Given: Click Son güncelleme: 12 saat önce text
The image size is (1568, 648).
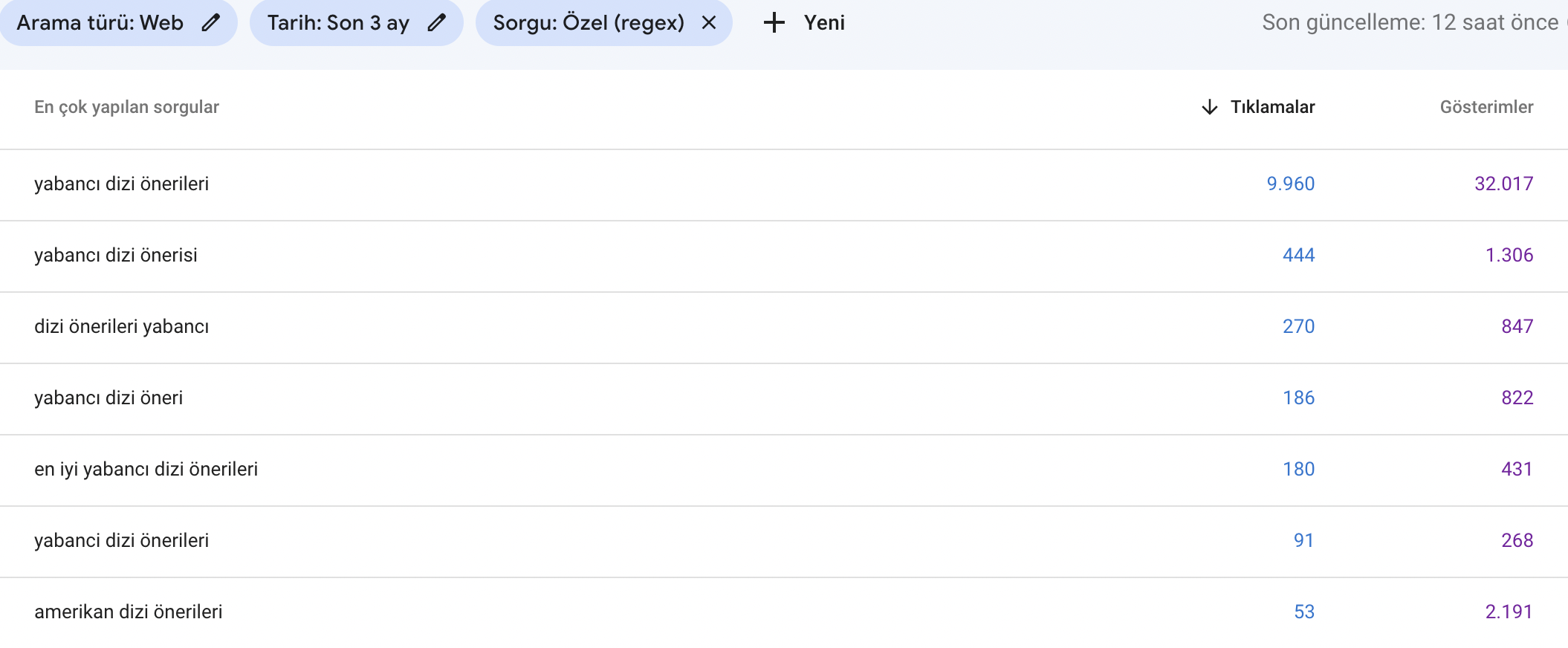Looking at the screenshot, I should [1408, 22].
